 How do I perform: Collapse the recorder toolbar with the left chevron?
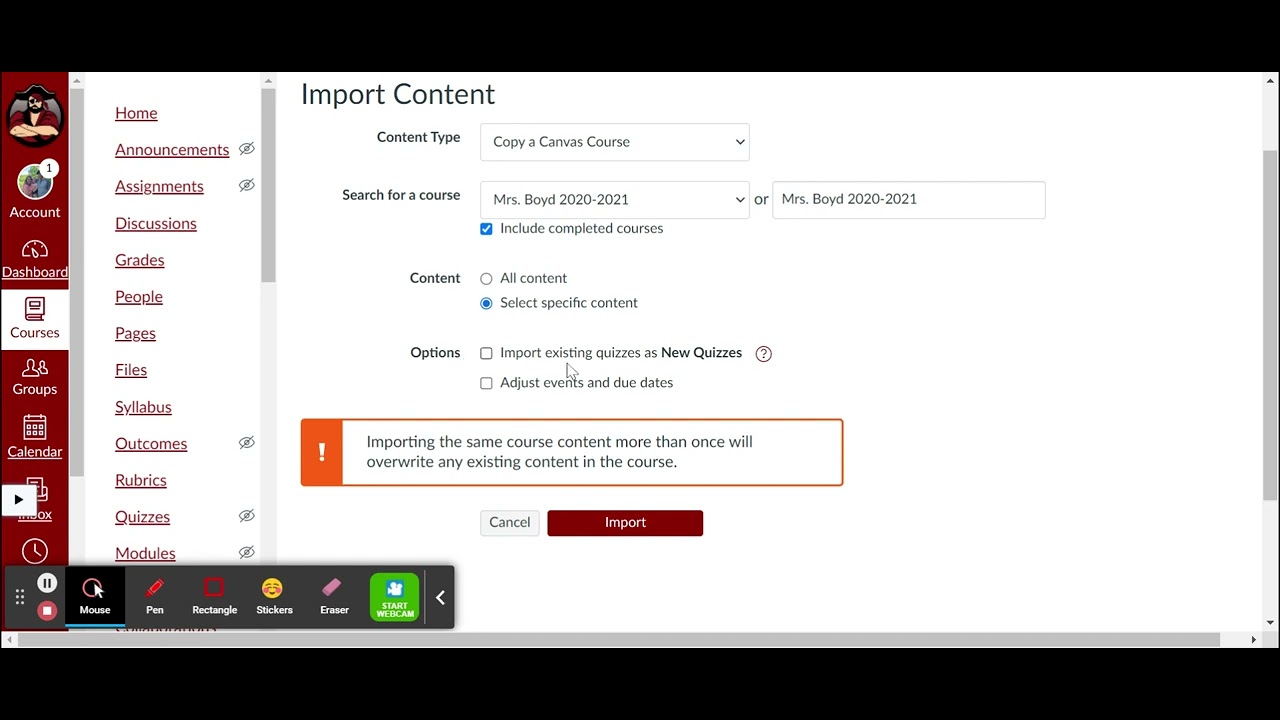(x=440, y=597)
